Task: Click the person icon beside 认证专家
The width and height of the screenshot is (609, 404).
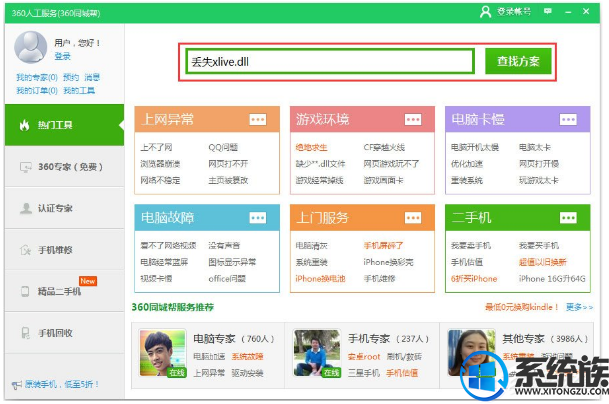Action: 26,209
